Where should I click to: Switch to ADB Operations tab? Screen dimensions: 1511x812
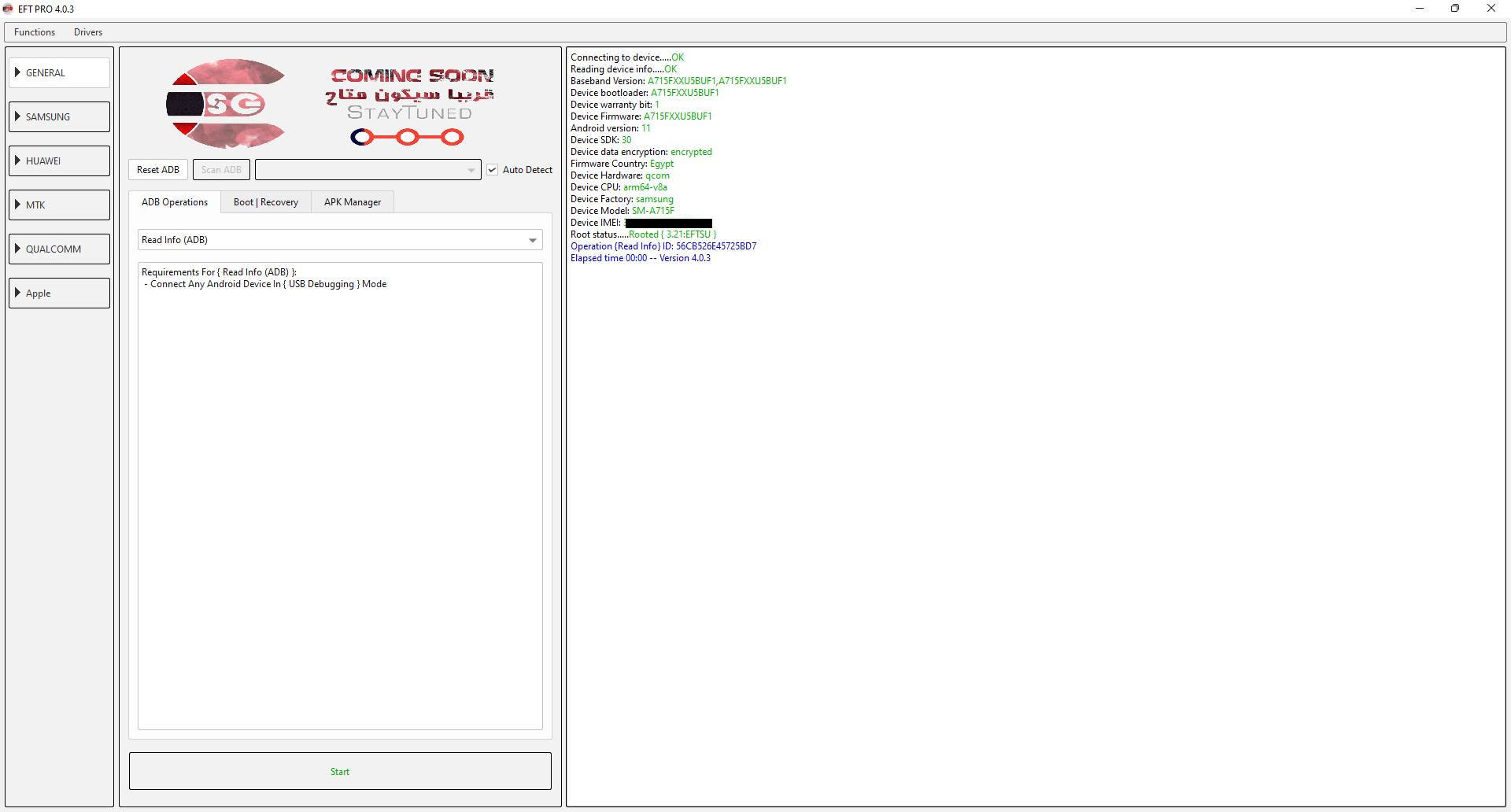tap(175, 202)
